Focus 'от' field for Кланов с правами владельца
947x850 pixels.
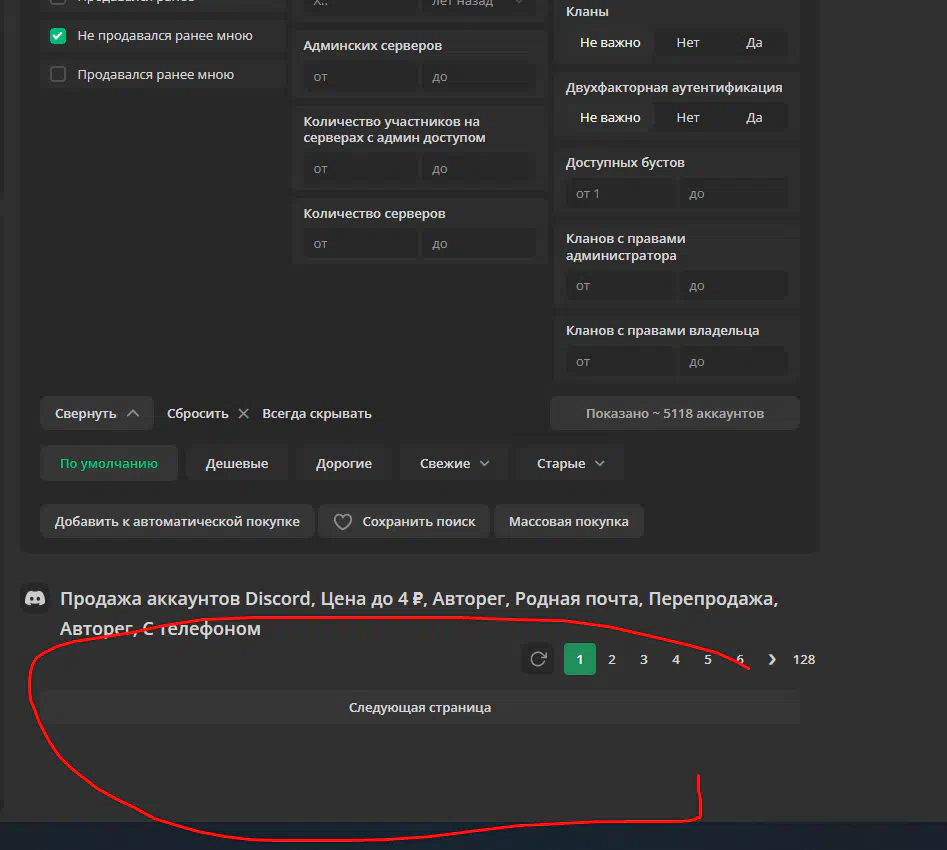pos(621,362)
